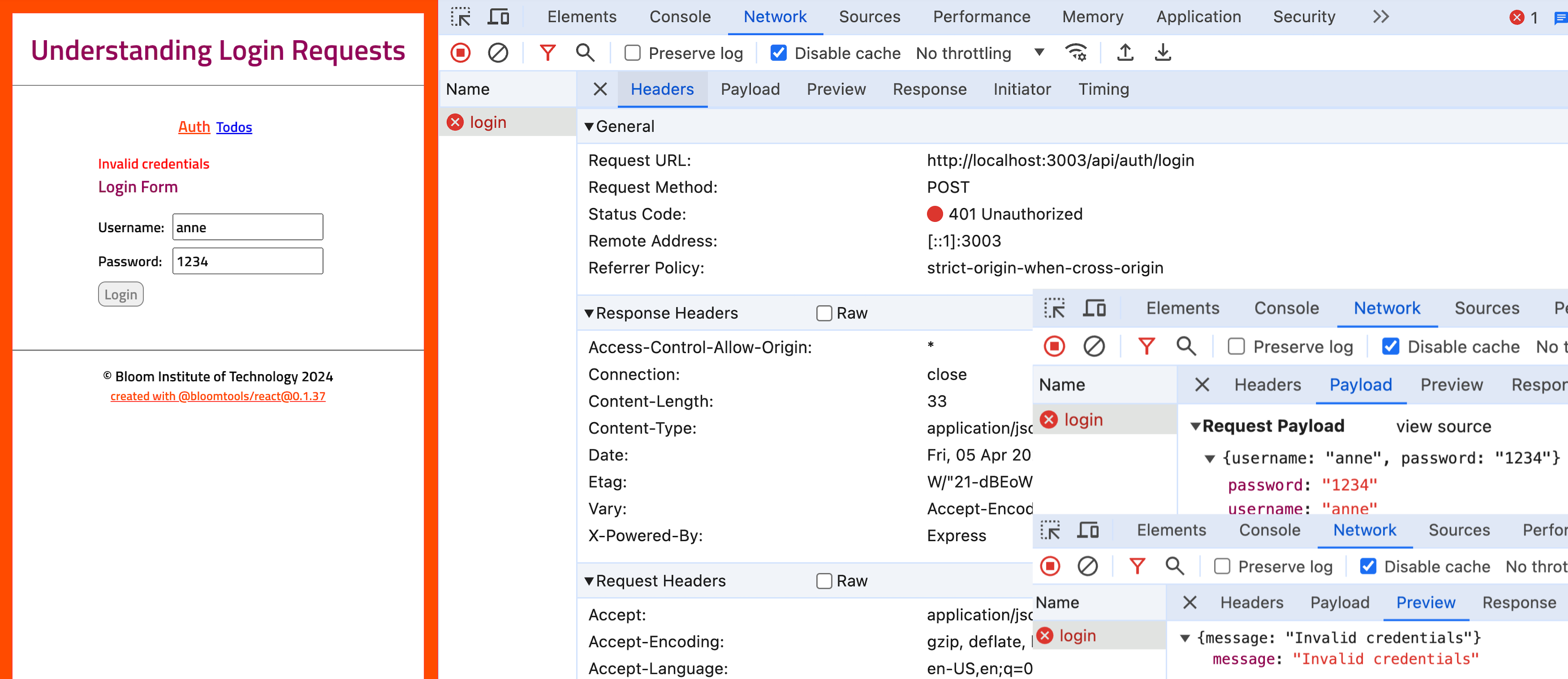Enable the main Preserve log checkbox
1568x679 pixels.
click(632, 53)
